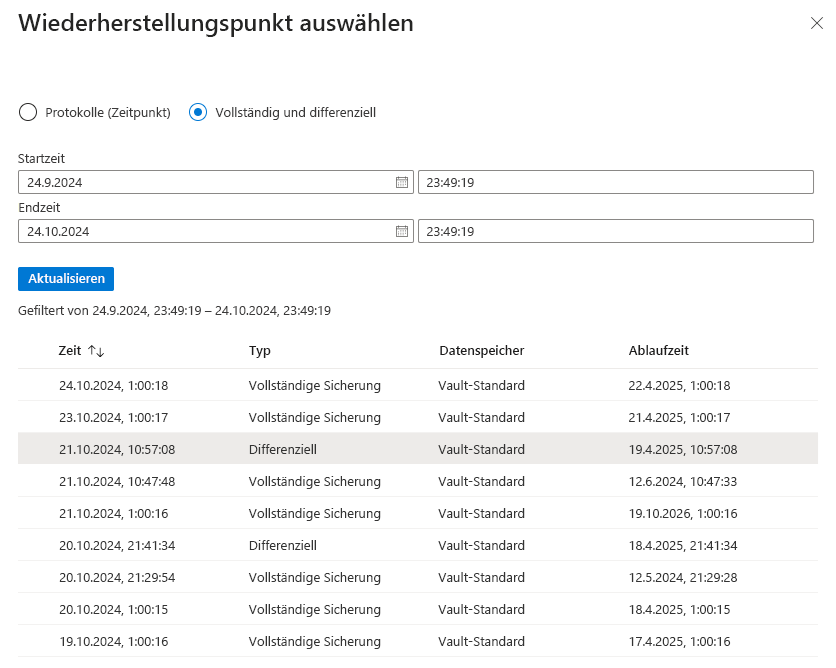Screen dimensions: 836x668
Task: Click the Zeit column header
Action: (x=69, y=351)
